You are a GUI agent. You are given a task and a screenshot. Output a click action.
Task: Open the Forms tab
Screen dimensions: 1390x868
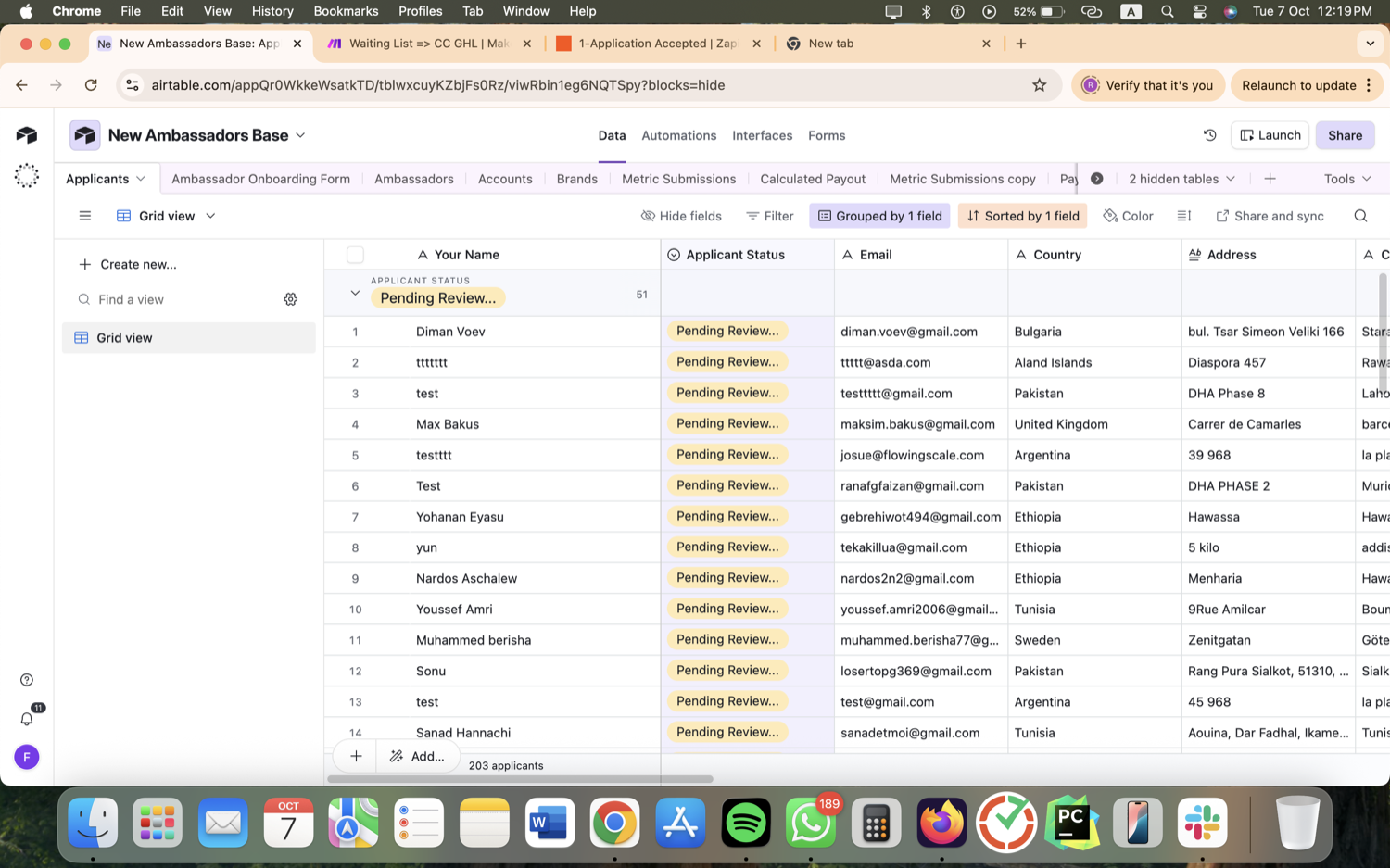pos(827,135)
